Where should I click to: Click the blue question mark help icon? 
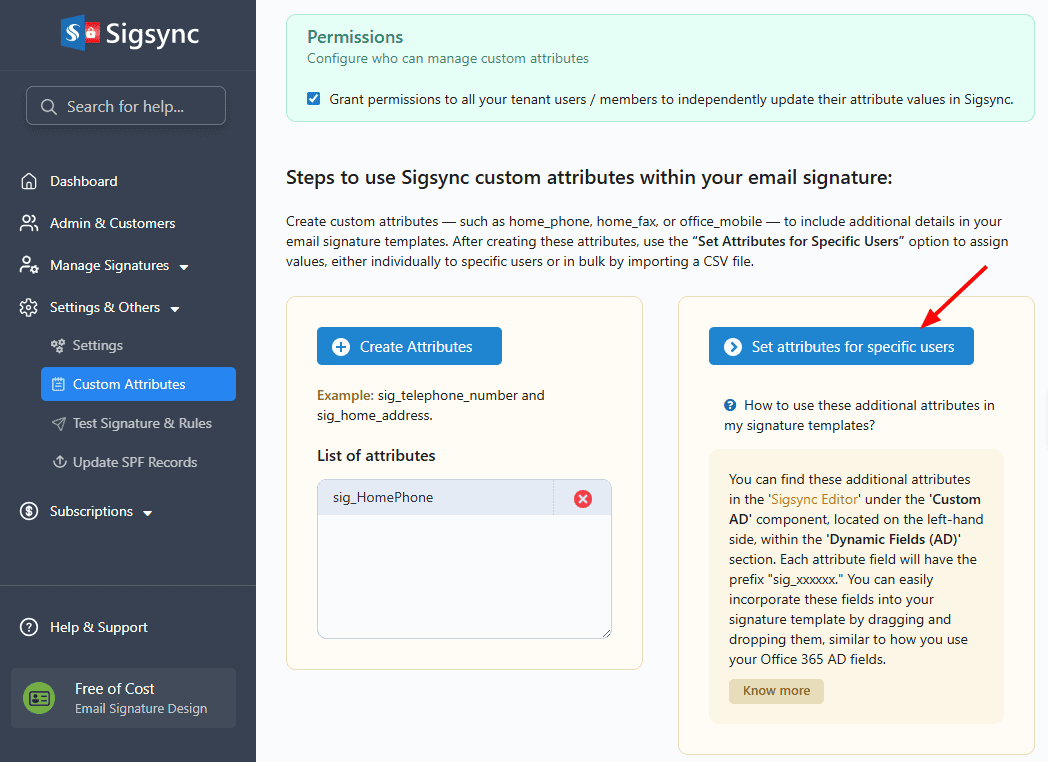(x=730, y=405)
